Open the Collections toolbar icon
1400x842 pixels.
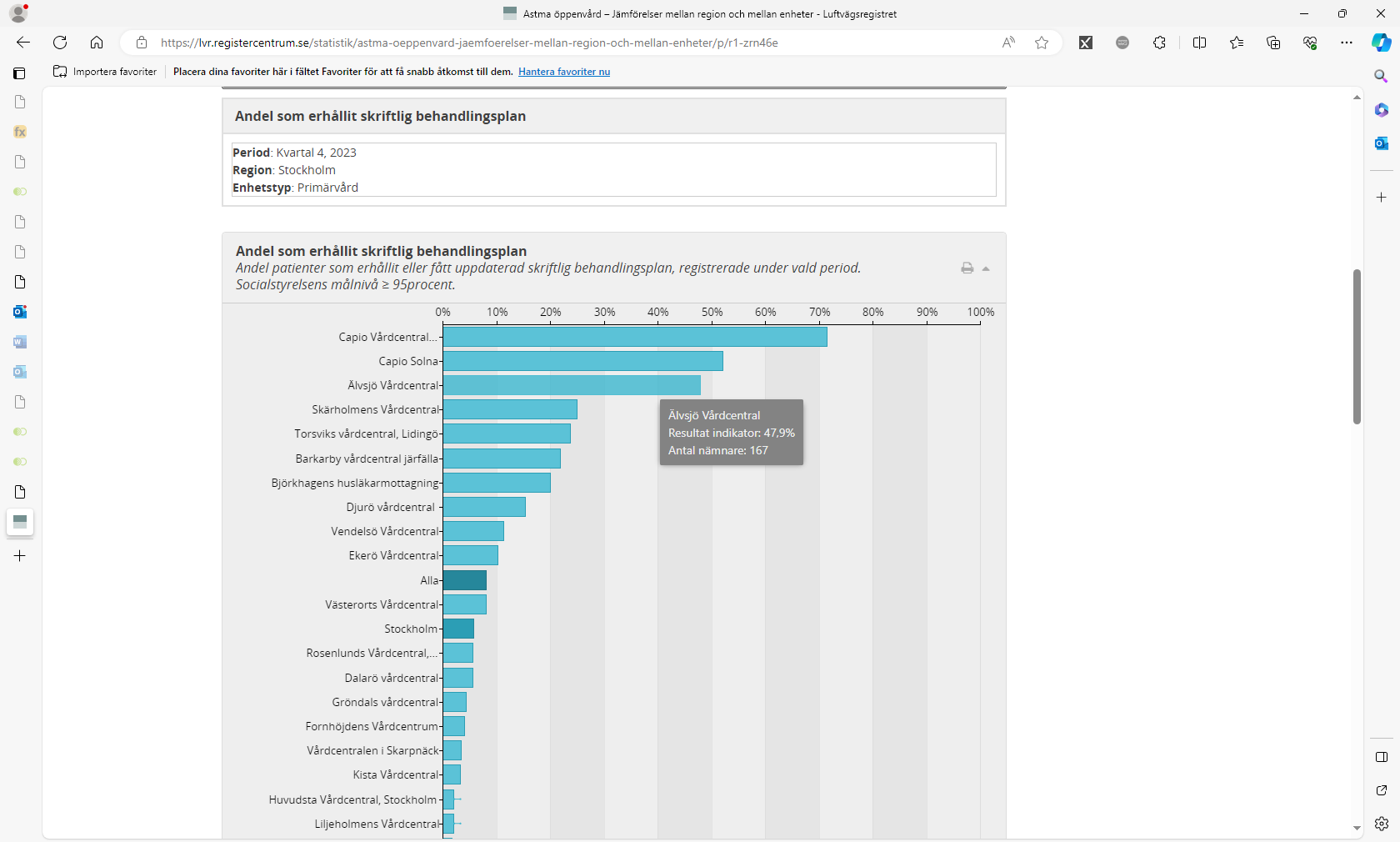tap(1272, 43)
